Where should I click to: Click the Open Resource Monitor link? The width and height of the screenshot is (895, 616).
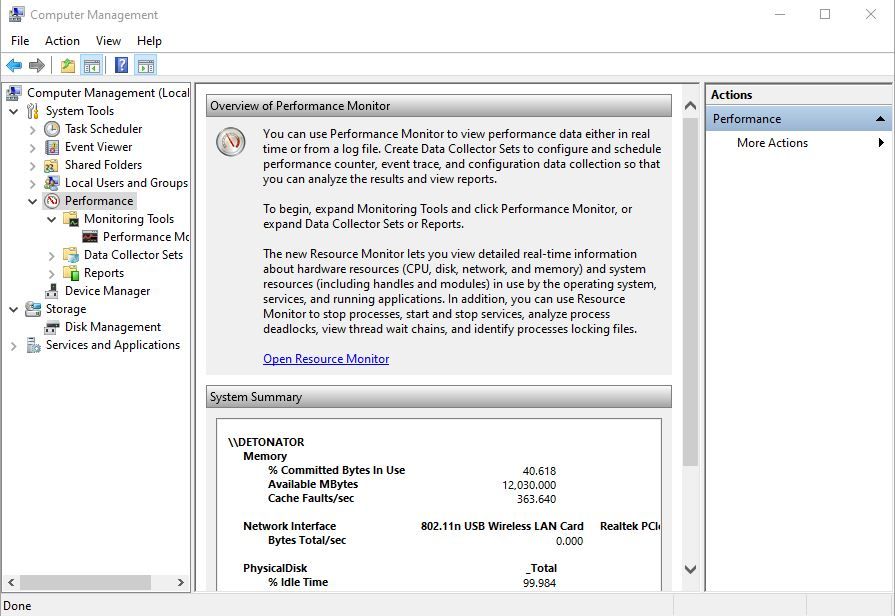tap(326, 359)
